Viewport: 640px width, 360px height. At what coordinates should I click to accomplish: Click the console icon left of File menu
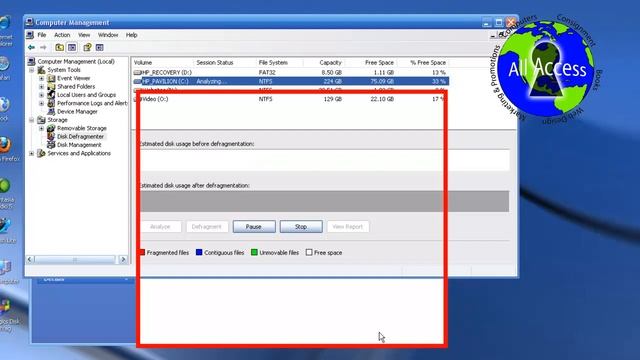pos(30,35)
